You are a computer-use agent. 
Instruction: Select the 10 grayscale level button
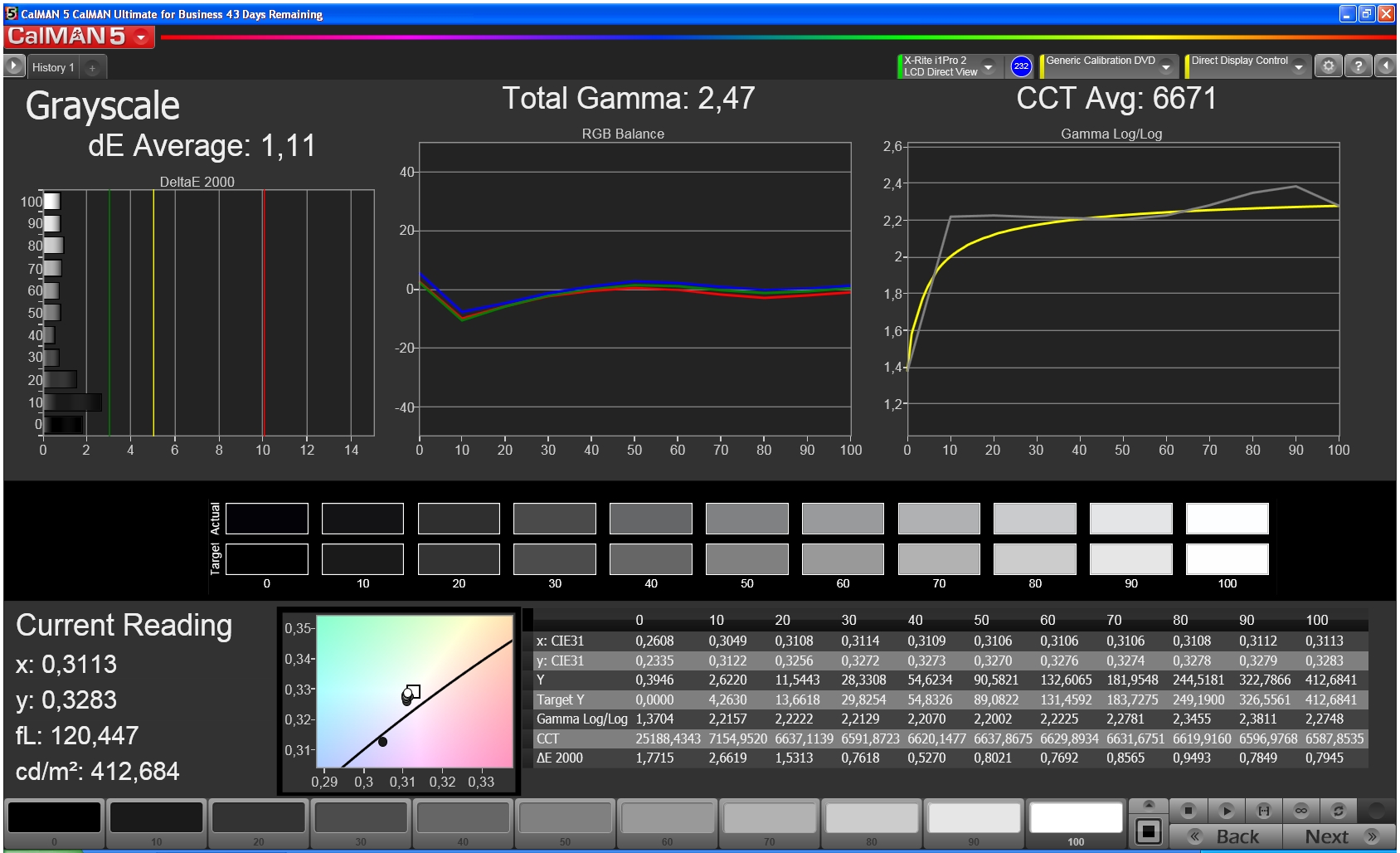157,823
